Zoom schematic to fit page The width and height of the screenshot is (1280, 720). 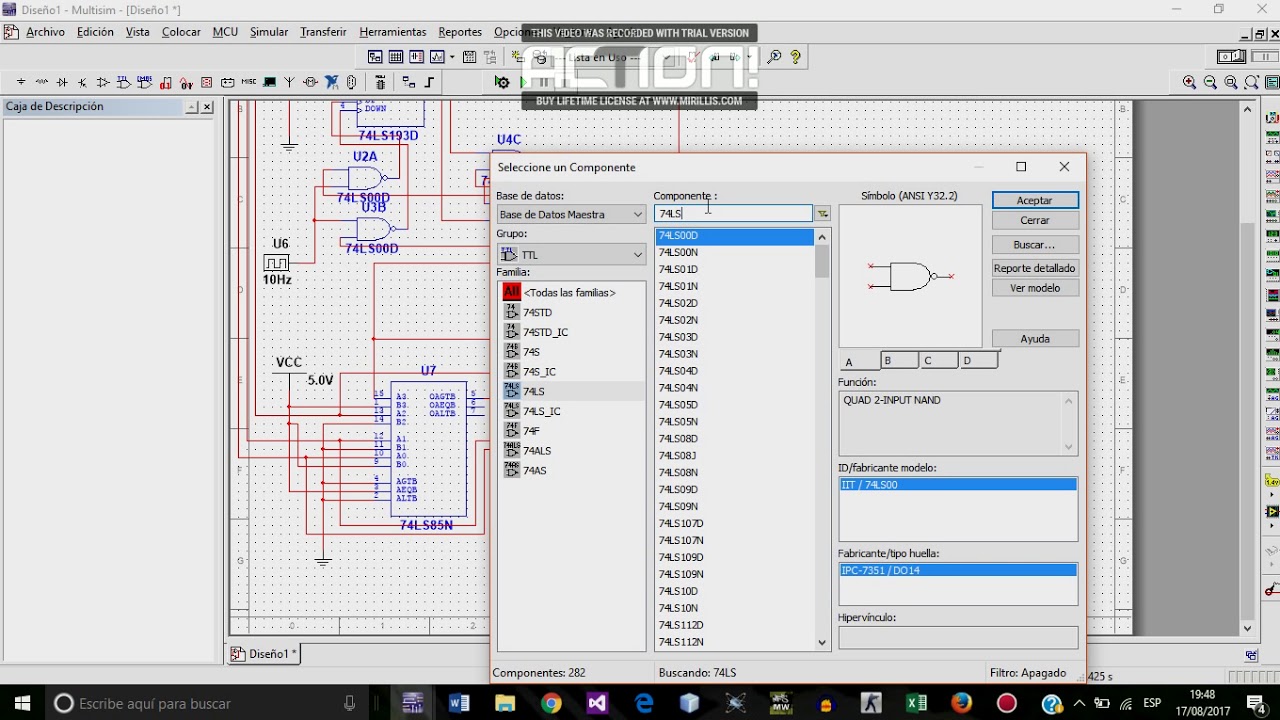[x=1252, y=82]
